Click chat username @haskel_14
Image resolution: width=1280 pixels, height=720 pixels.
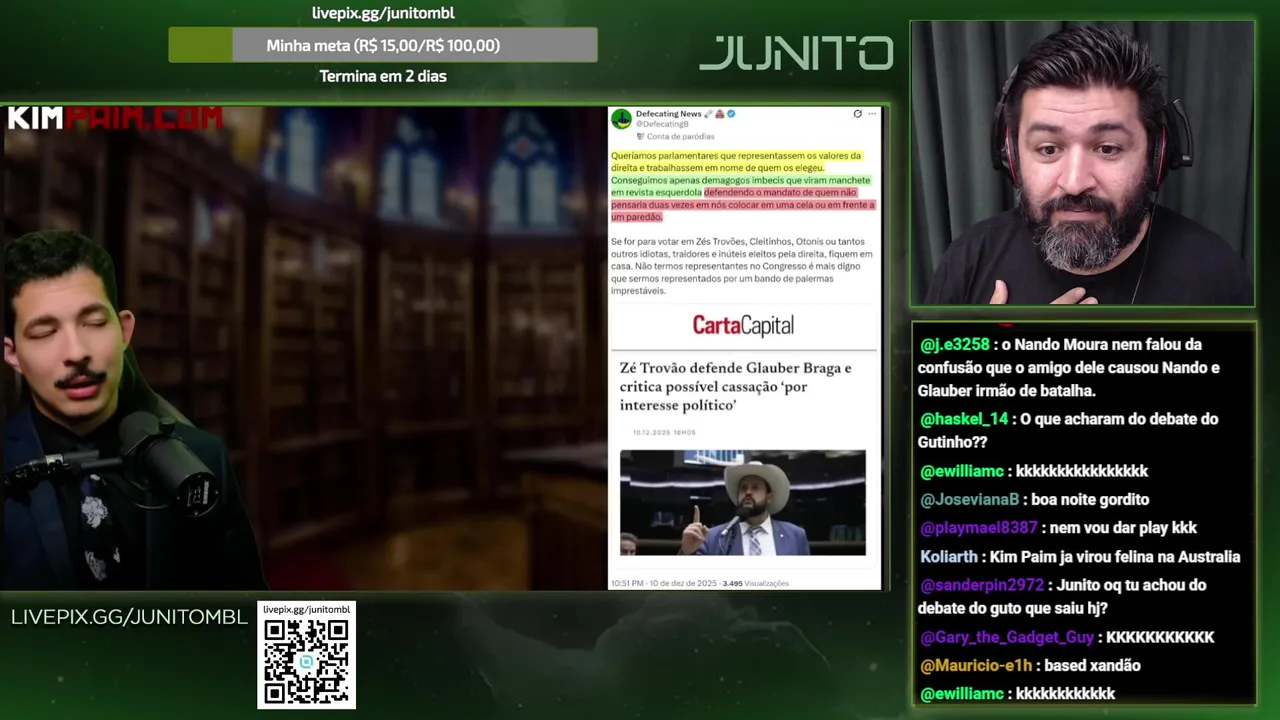pos(964,419)
